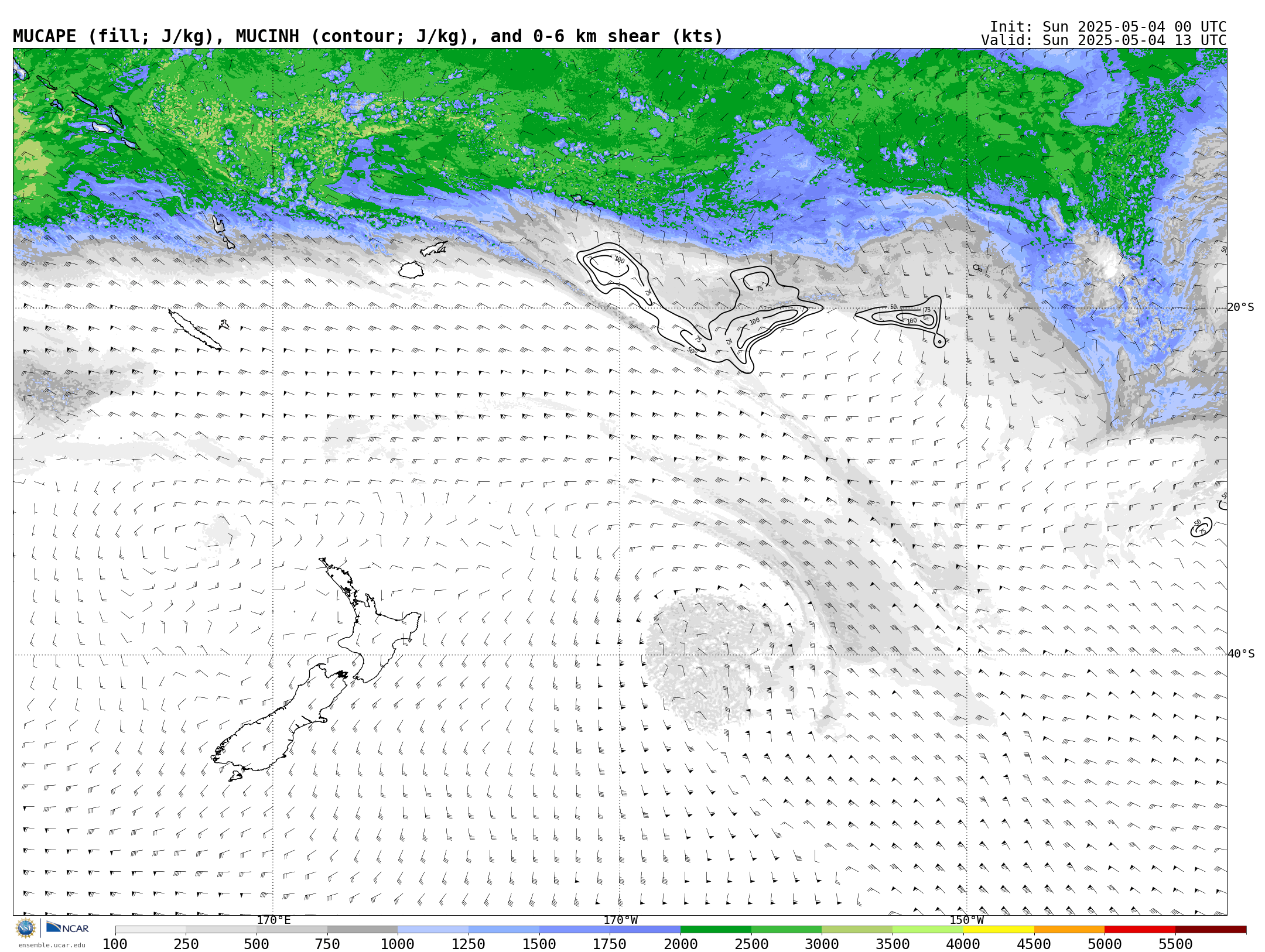Click the colorbar label 5500
Image resolution: width=1265 pixels, height=952 pixels.
pyautogui.click(x=1175, y=944)
